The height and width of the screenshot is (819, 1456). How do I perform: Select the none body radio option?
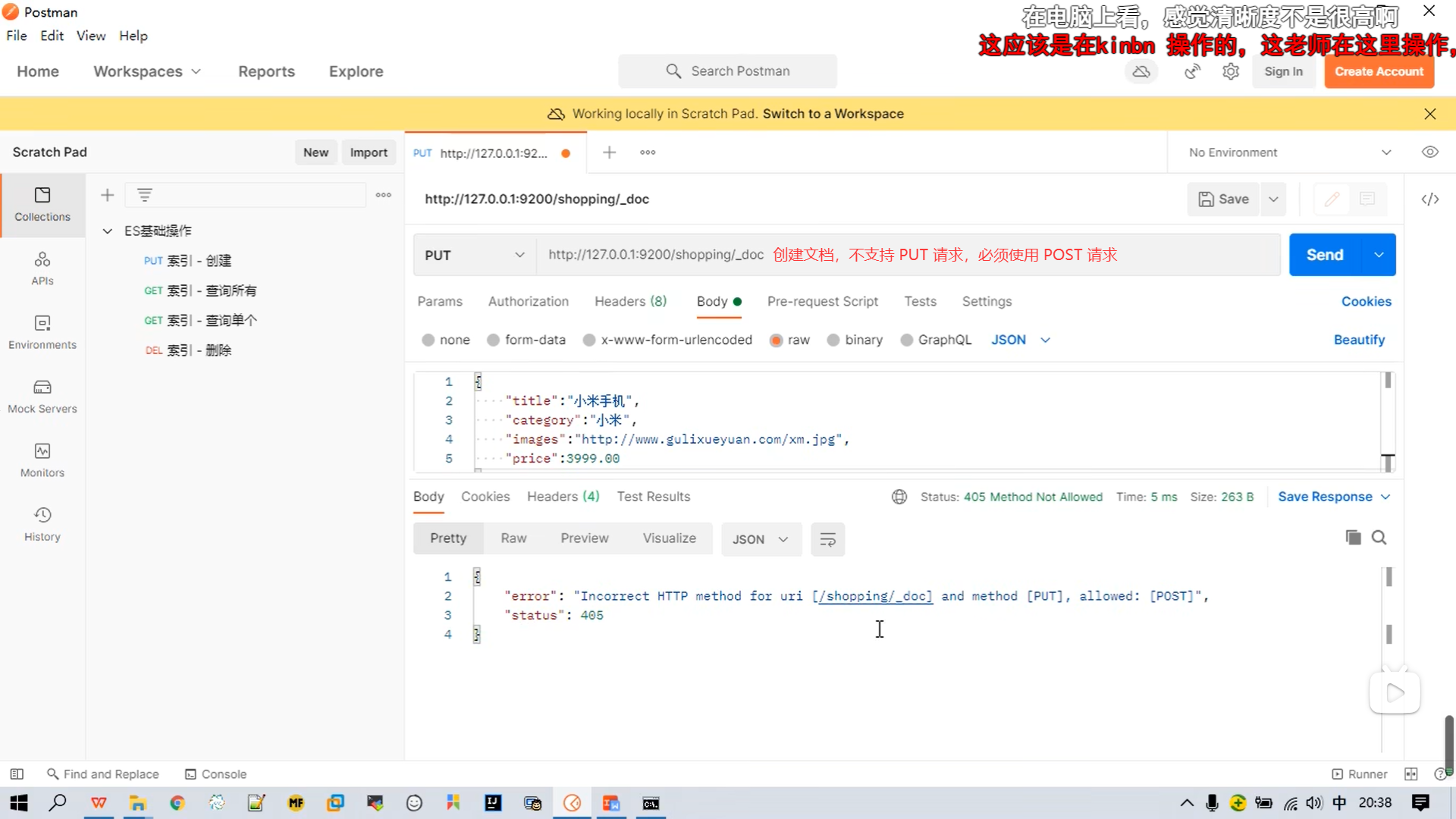tap(428, 340)
